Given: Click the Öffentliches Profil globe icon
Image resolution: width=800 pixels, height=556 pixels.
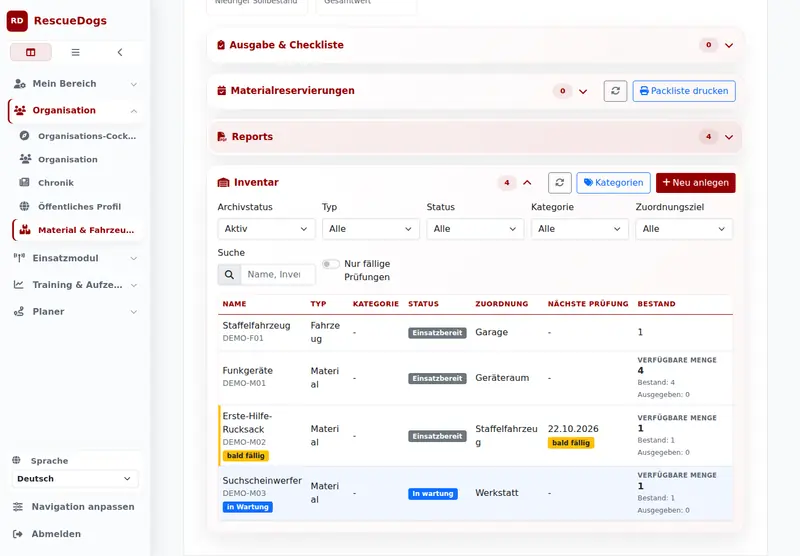Looking at the screenshot, I should click(x=24, y=206).
